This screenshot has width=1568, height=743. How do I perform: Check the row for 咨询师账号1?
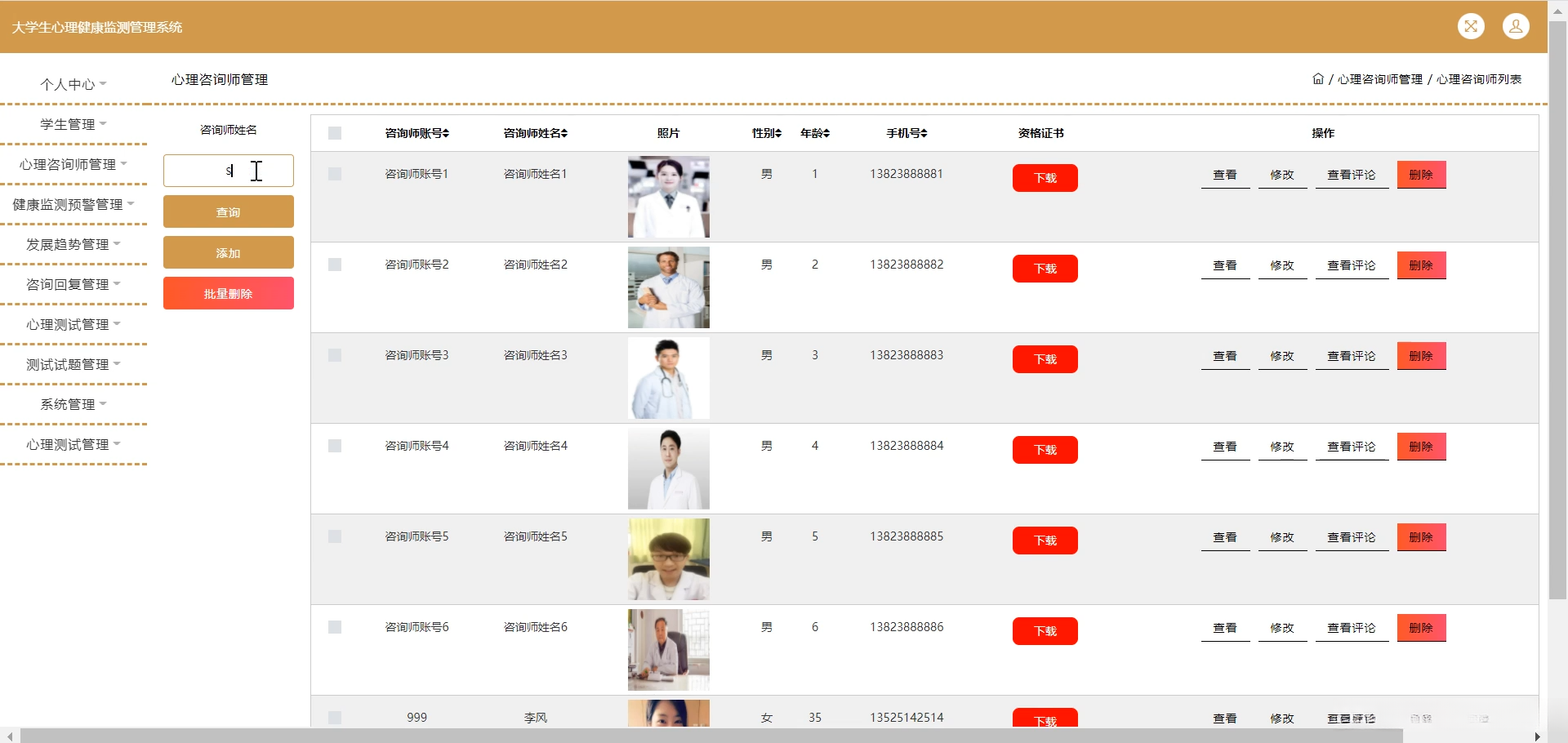[x=335, y=174]
